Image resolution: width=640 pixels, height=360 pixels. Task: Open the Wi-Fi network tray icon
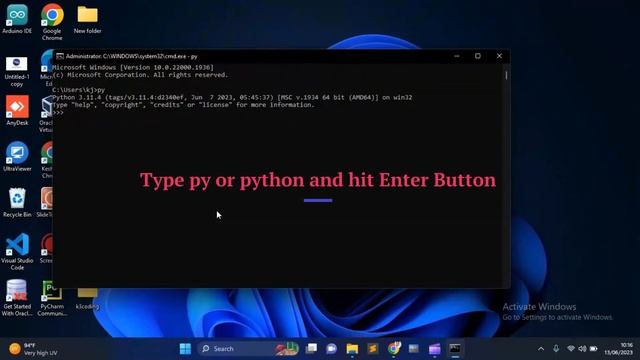[x=571, y=349]
